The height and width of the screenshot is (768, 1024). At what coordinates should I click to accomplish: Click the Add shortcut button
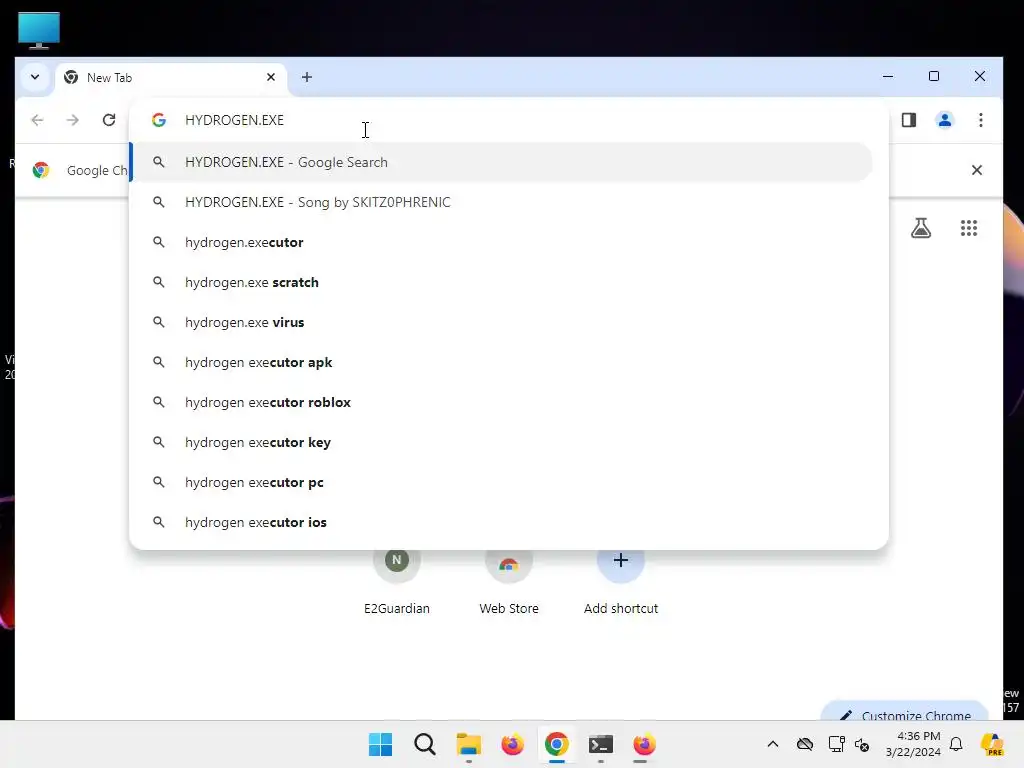point(620,581)
